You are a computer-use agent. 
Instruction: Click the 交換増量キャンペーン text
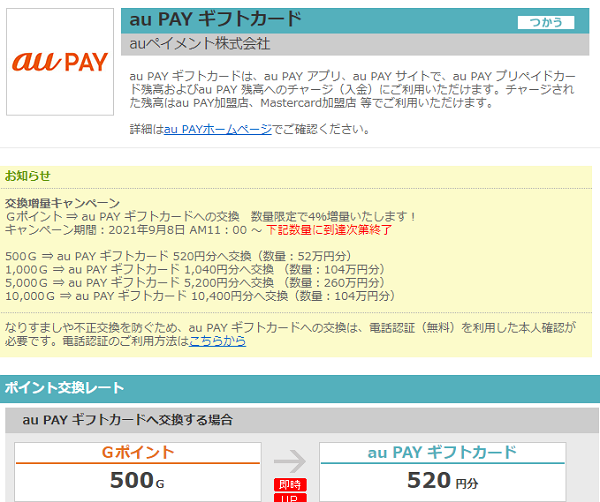coord(62,203)
